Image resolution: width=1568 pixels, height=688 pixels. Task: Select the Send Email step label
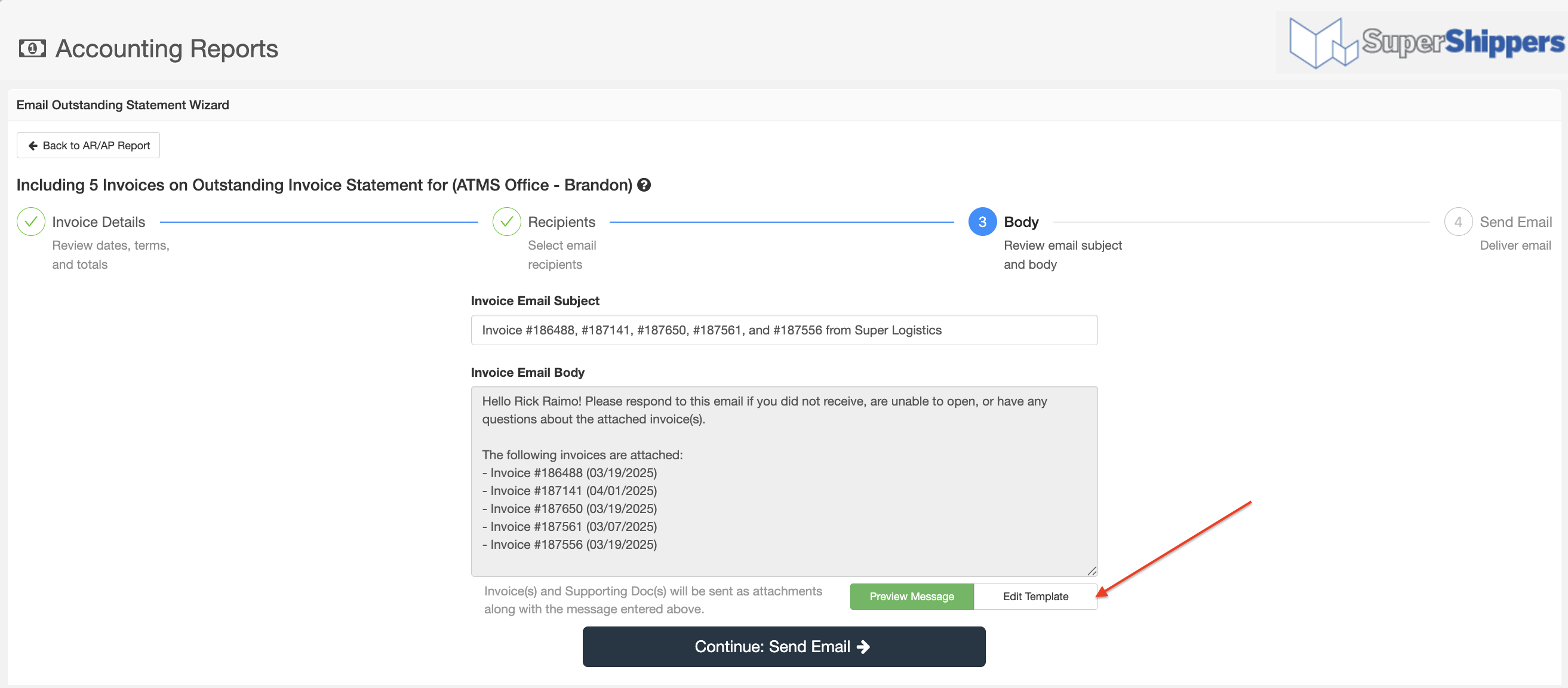click(x=1515, y=222)
